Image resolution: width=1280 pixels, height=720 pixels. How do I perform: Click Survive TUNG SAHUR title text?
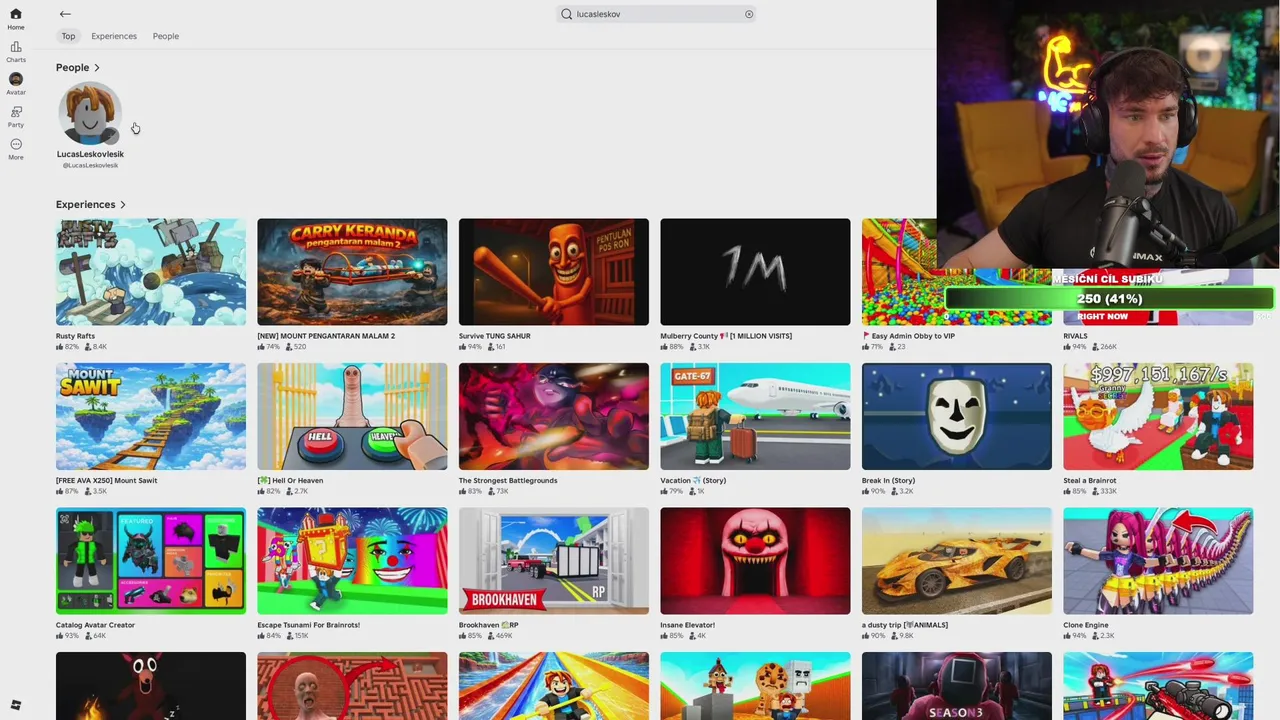tap(495, 336)
